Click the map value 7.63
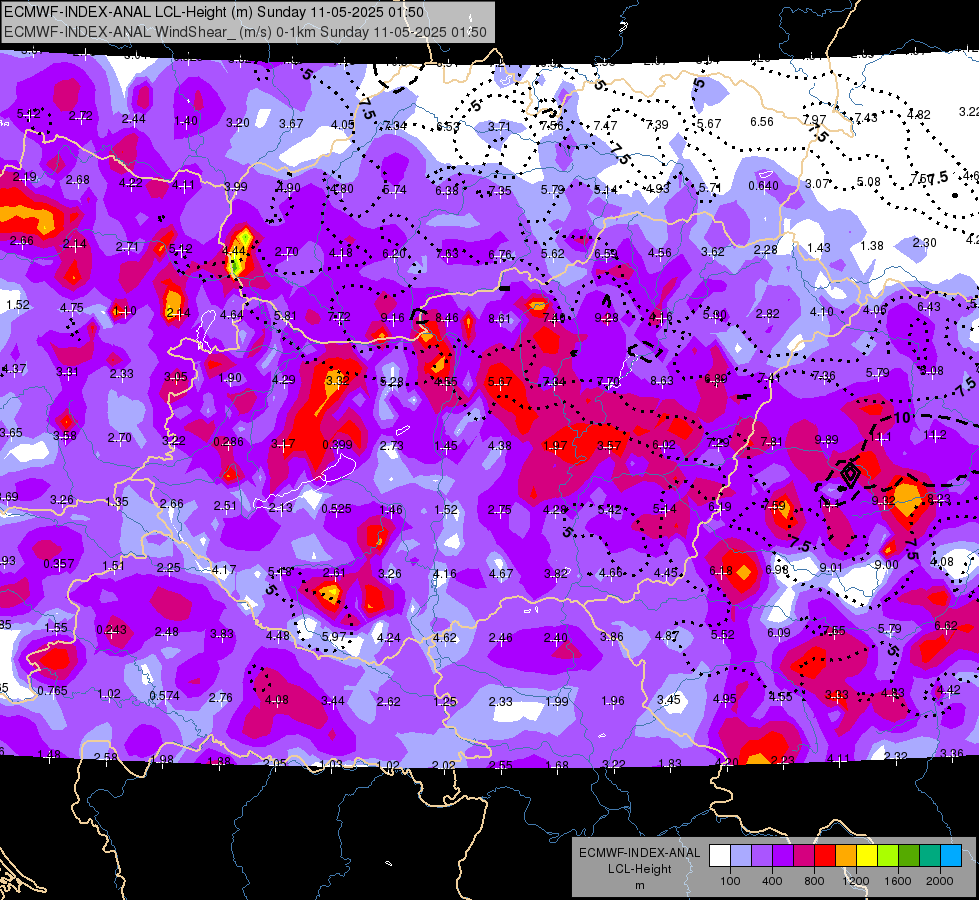Viewport: 979px width, 900px height. click(447, 253)
